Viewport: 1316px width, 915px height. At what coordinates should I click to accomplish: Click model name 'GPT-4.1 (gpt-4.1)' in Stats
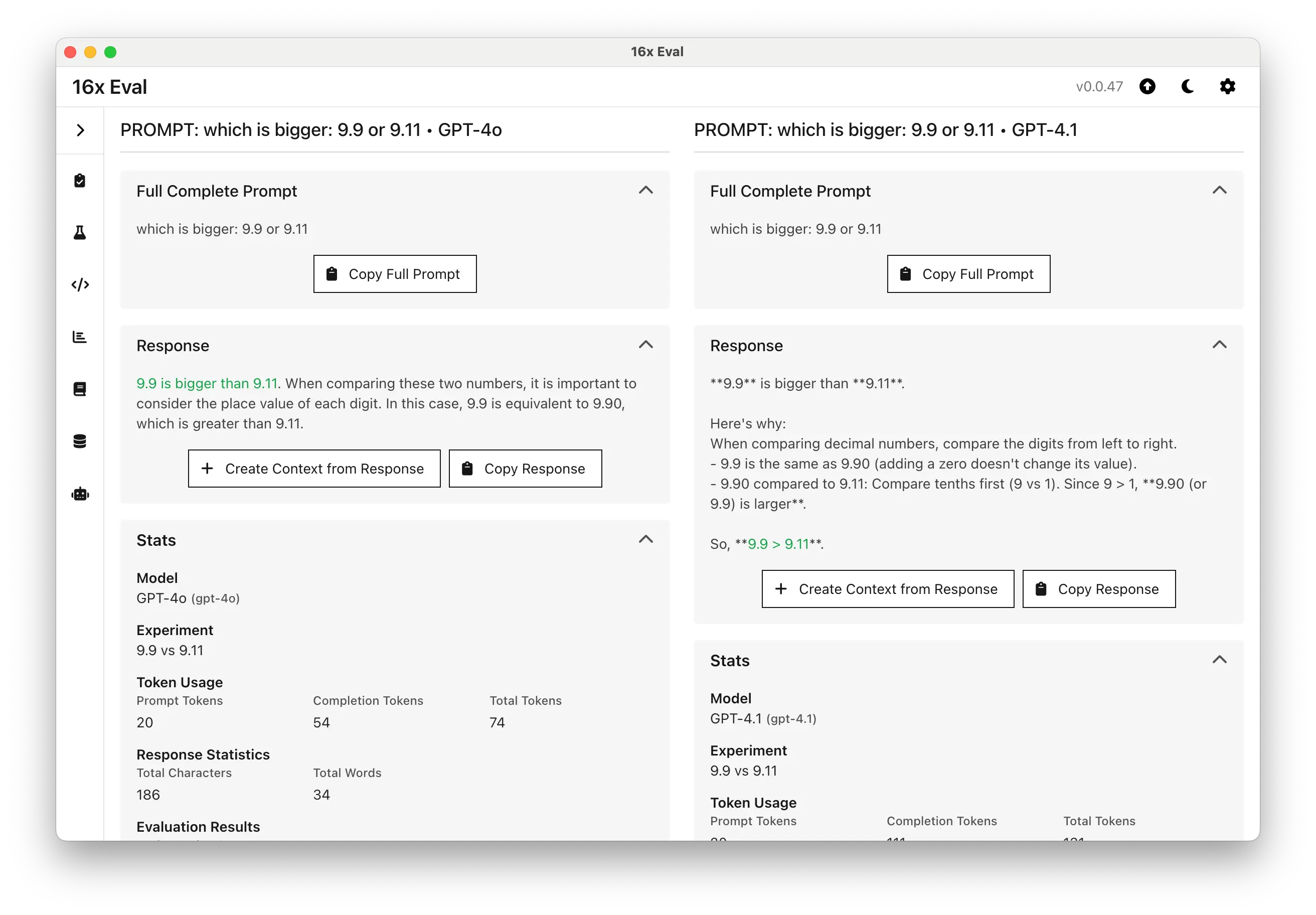click(763, 719)
